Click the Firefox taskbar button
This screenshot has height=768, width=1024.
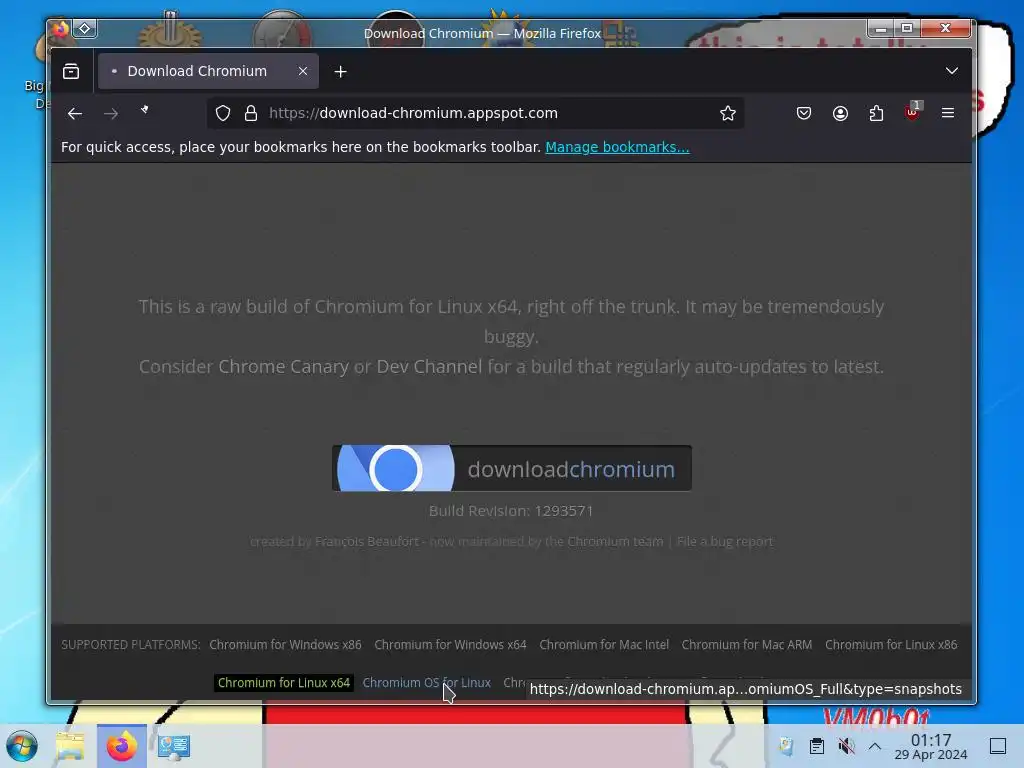click(121, 746)
